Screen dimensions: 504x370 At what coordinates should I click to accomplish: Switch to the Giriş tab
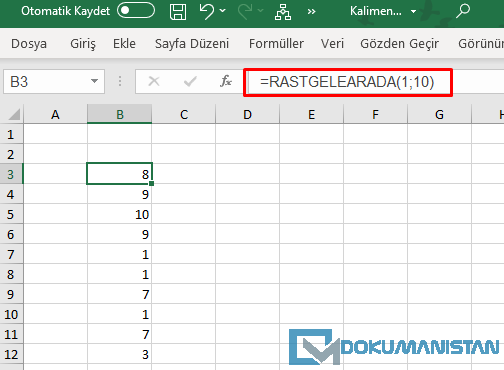(x=83, y=44)
